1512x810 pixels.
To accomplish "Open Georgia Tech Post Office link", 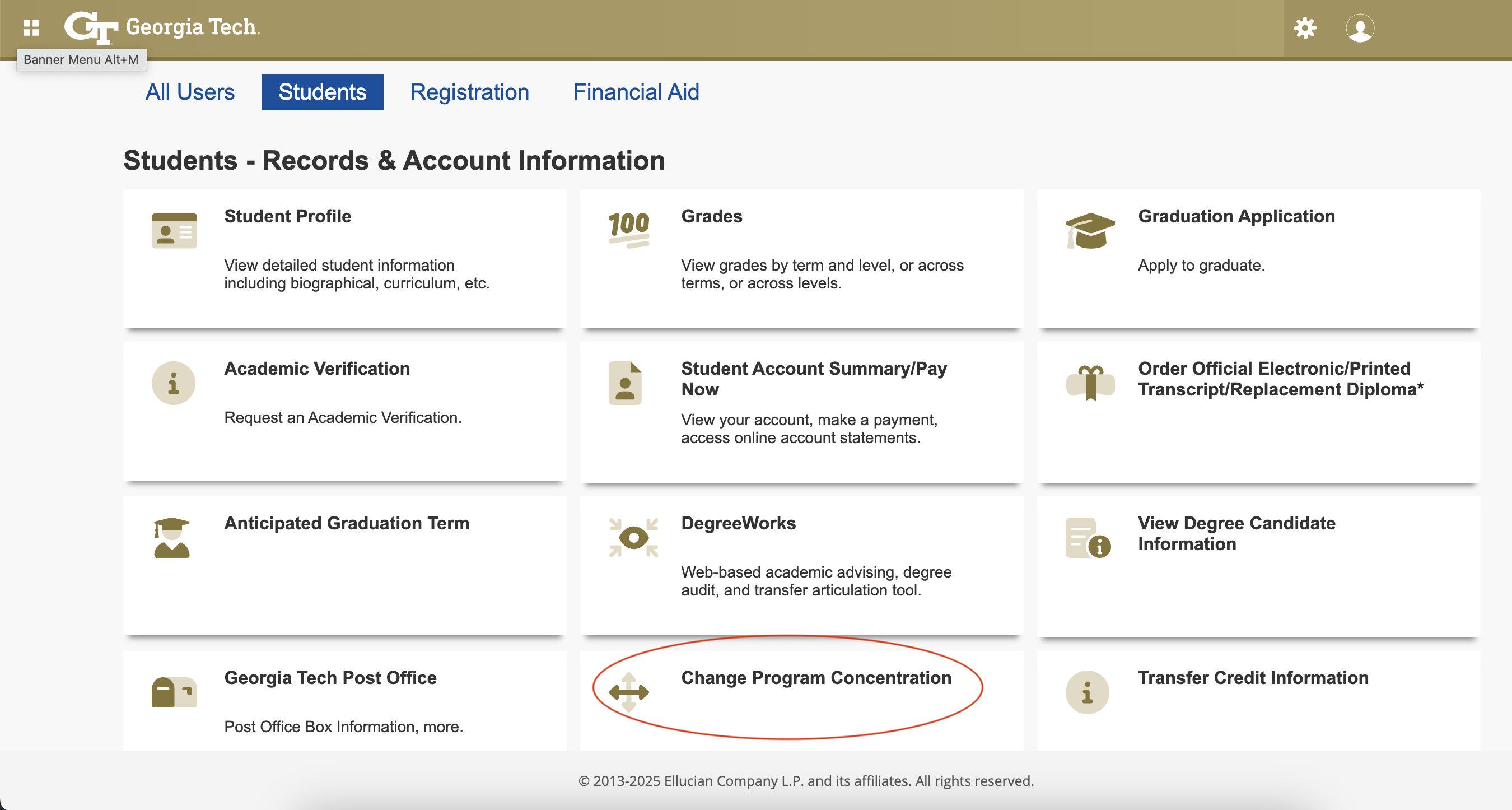I will click(x=330, y=677).
